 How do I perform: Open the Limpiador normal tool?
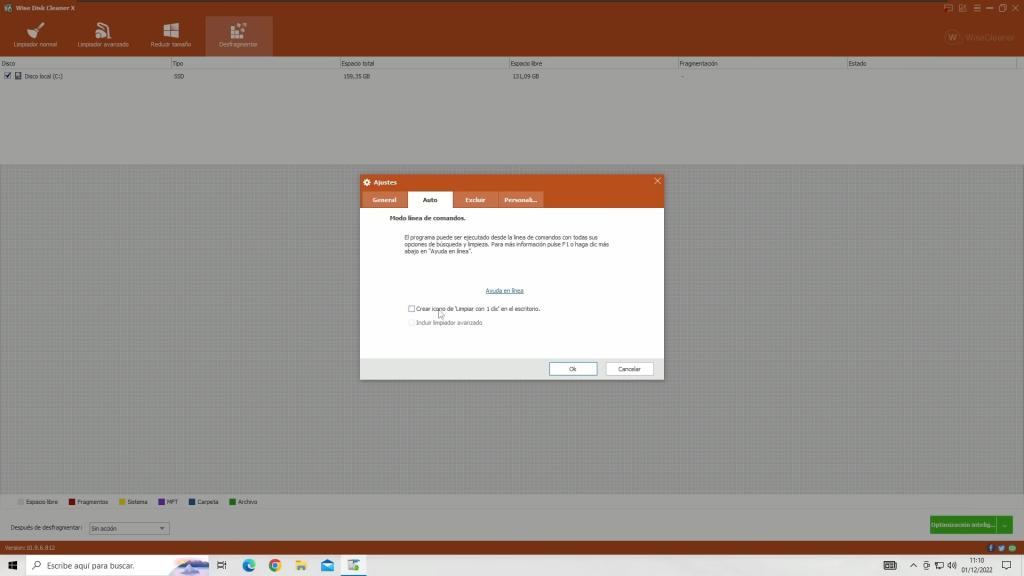click(x=35, y=35)
